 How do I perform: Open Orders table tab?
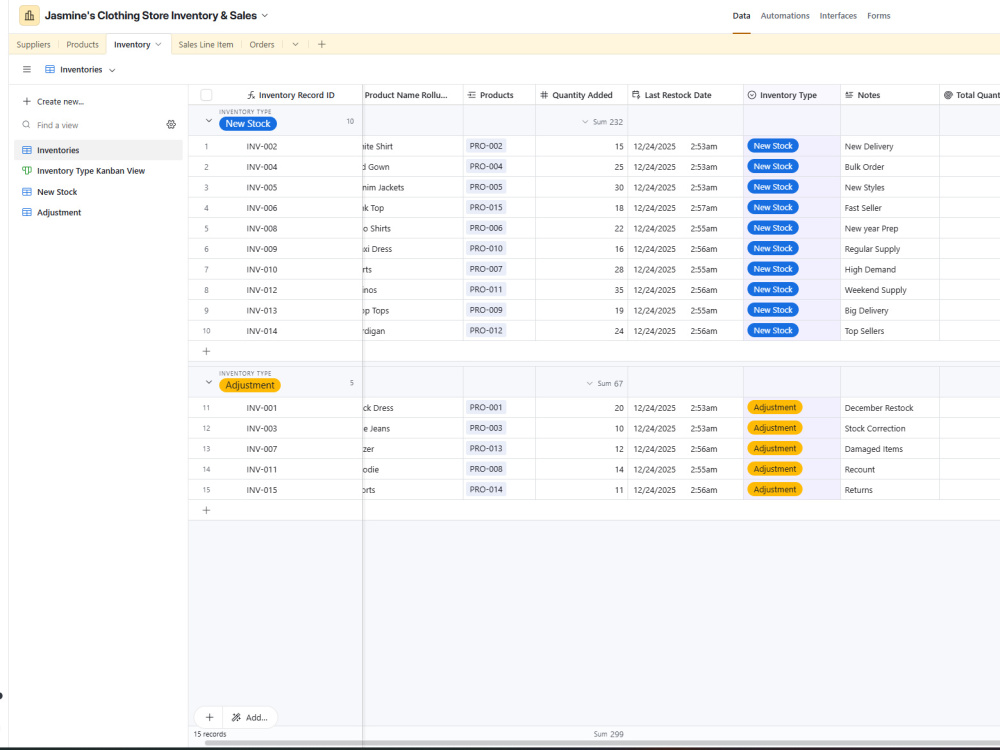(x=261, y=45)
